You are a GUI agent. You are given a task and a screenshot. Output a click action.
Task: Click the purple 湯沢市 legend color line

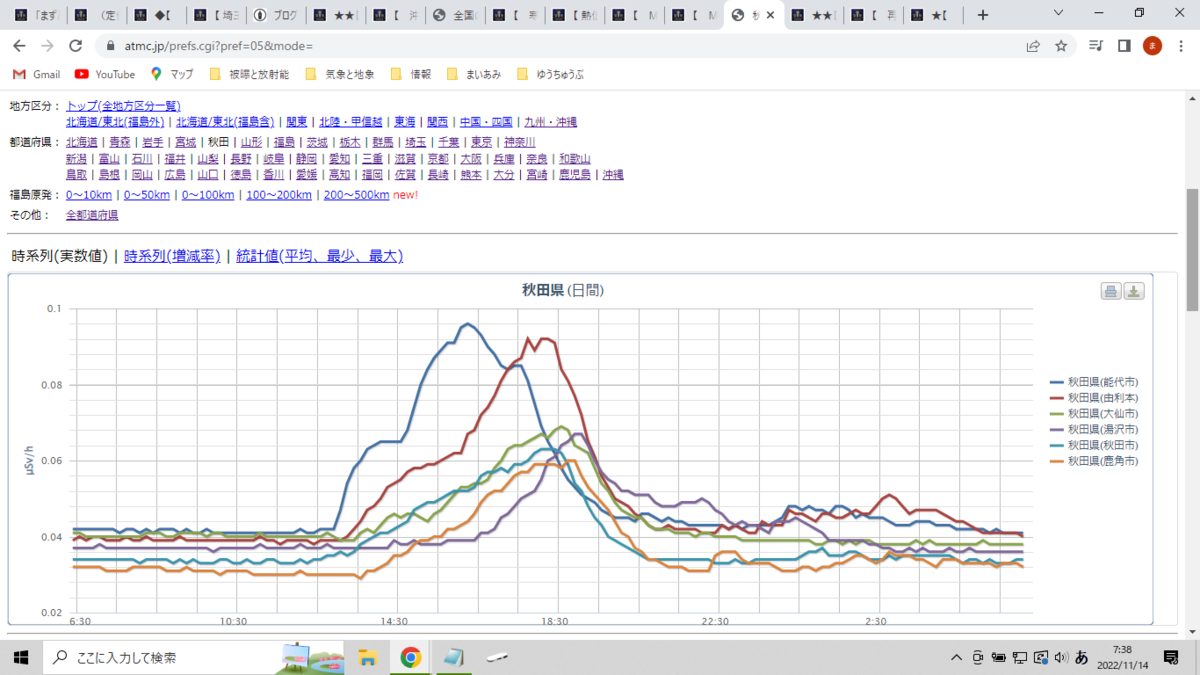(x=1056, y=430)
